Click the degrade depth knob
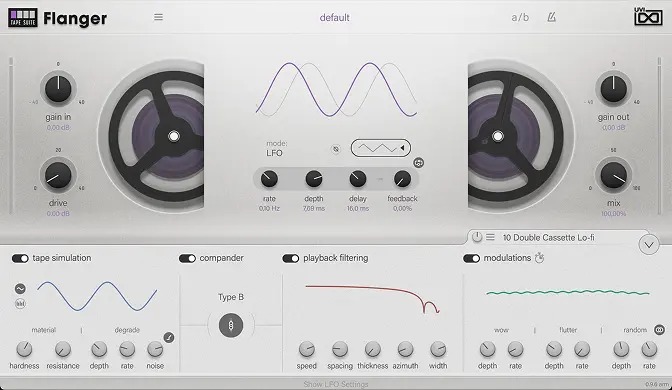This screenshot has width=672, height=390. point(99,349)
